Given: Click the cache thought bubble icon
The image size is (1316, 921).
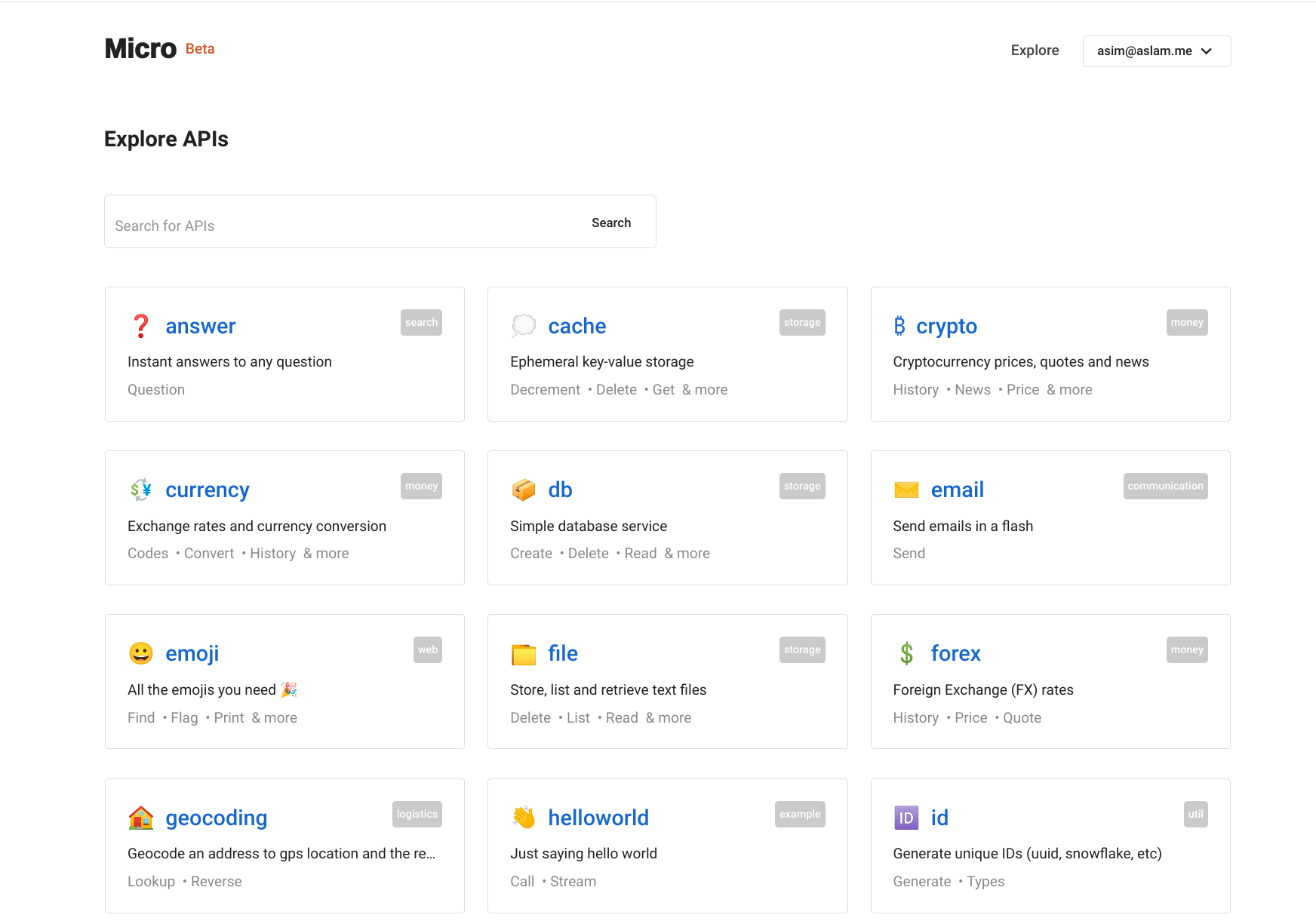Looking at the screenshot, I should point(524,326).
